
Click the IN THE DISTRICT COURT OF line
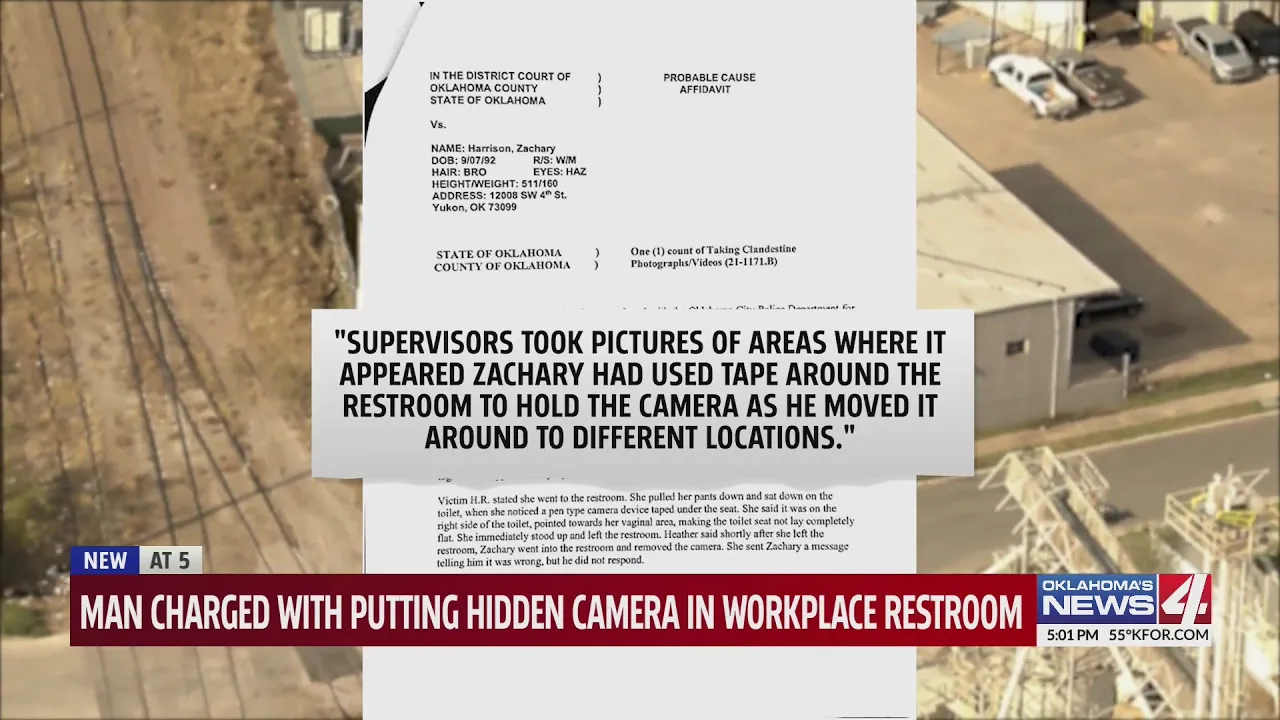coord(500,77)
